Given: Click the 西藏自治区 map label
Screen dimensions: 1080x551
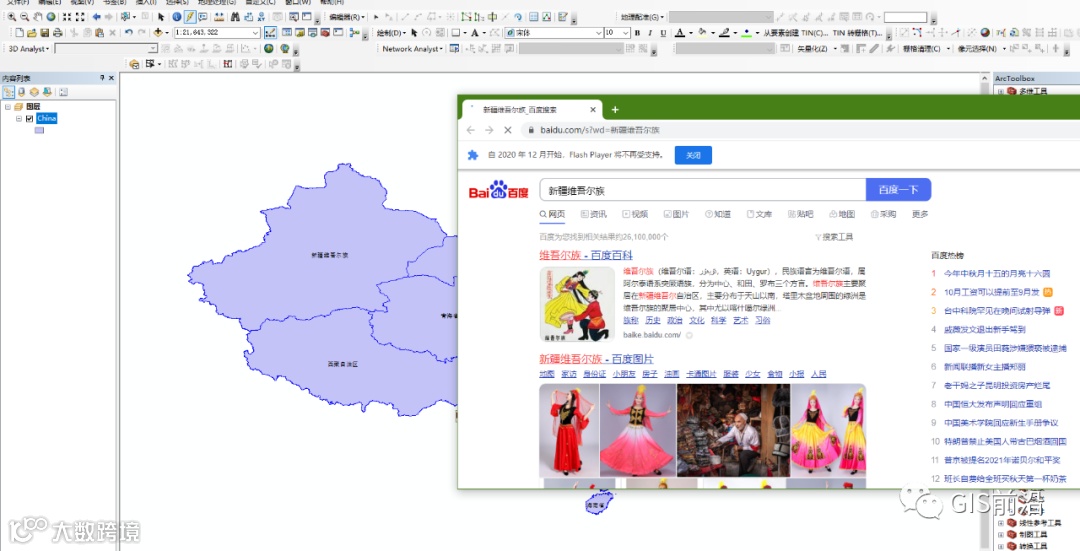Looking at the screenshot, I should coord(342,364).
